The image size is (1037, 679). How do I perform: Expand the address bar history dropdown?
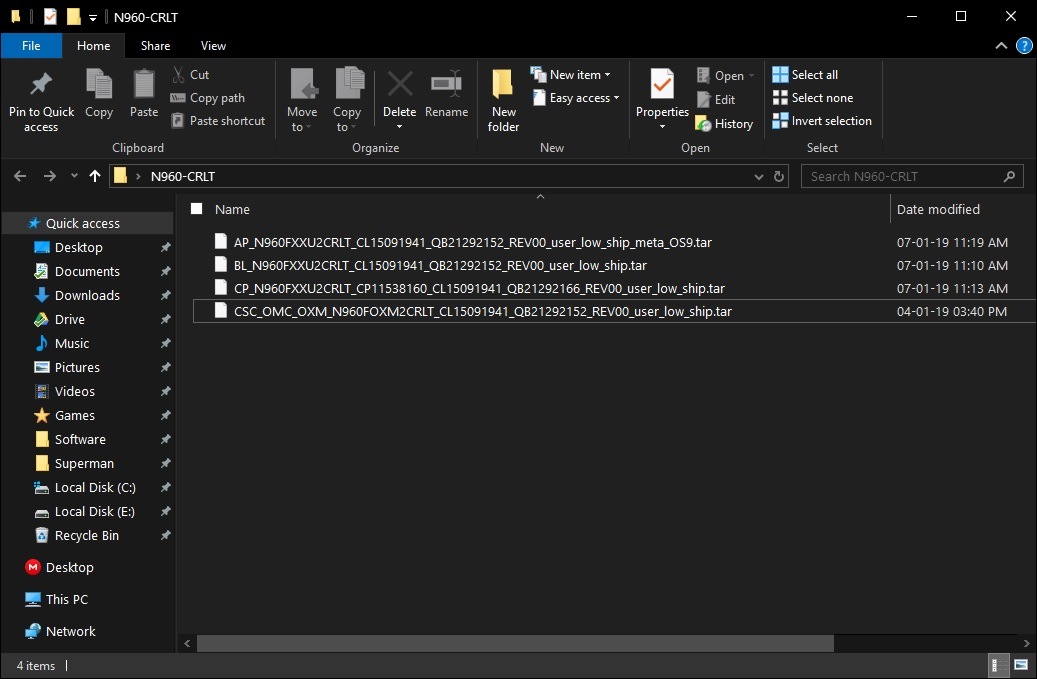759,177
